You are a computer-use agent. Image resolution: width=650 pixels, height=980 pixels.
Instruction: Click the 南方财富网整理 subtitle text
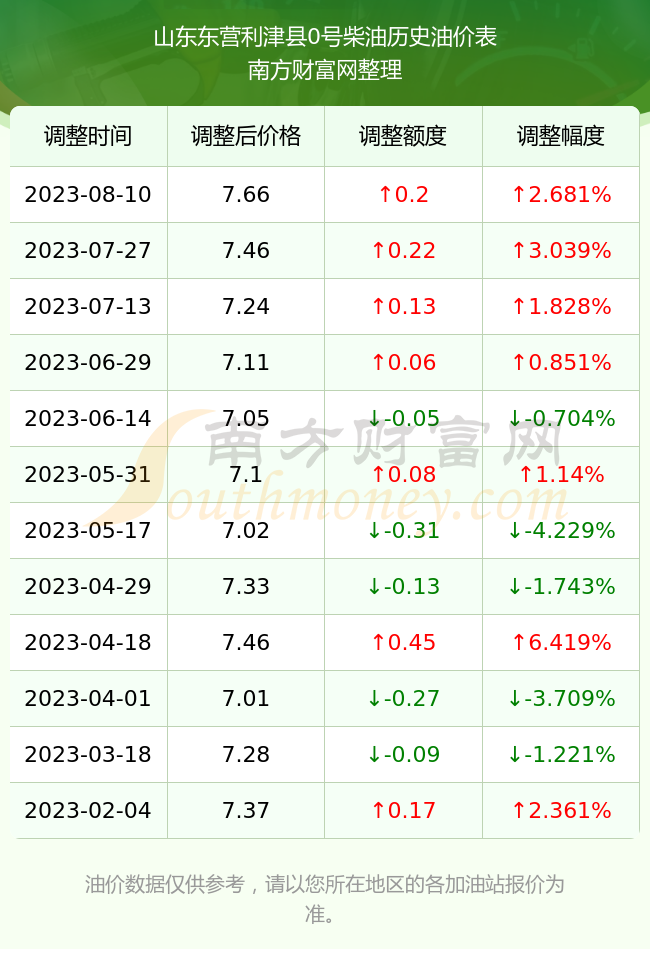tap(325, 70)
